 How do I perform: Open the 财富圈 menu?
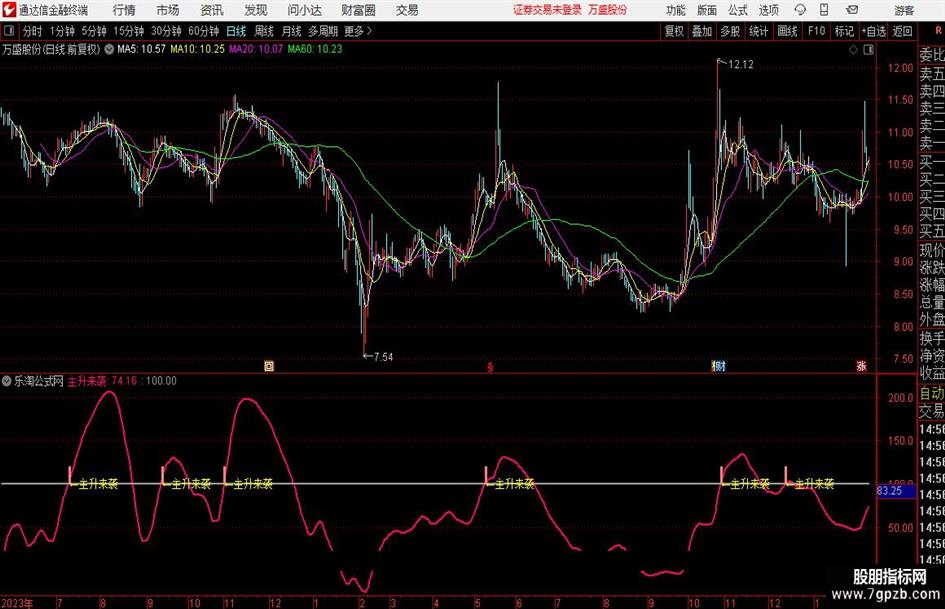(358, 10)
